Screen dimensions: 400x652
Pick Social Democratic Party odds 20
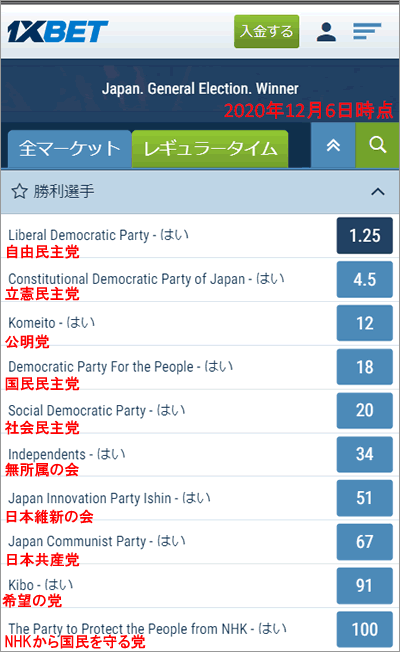(364, 410)
